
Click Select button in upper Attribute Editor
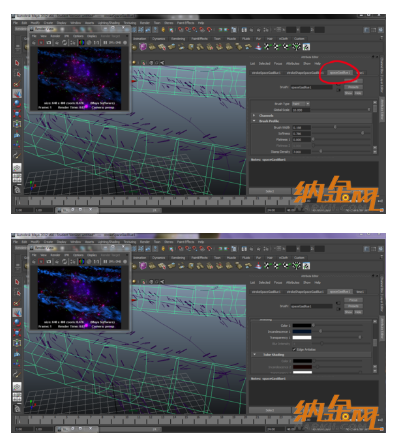coord(270,191)
